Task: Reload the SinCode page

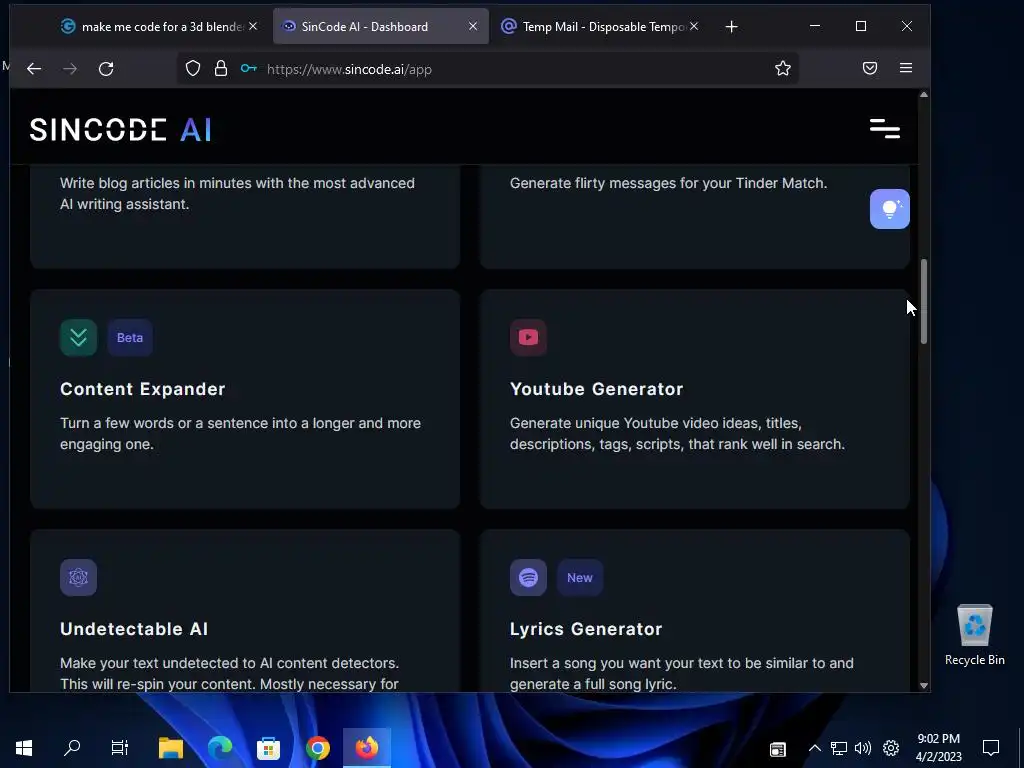Action: pyautogui.click(x=106, y=69)
